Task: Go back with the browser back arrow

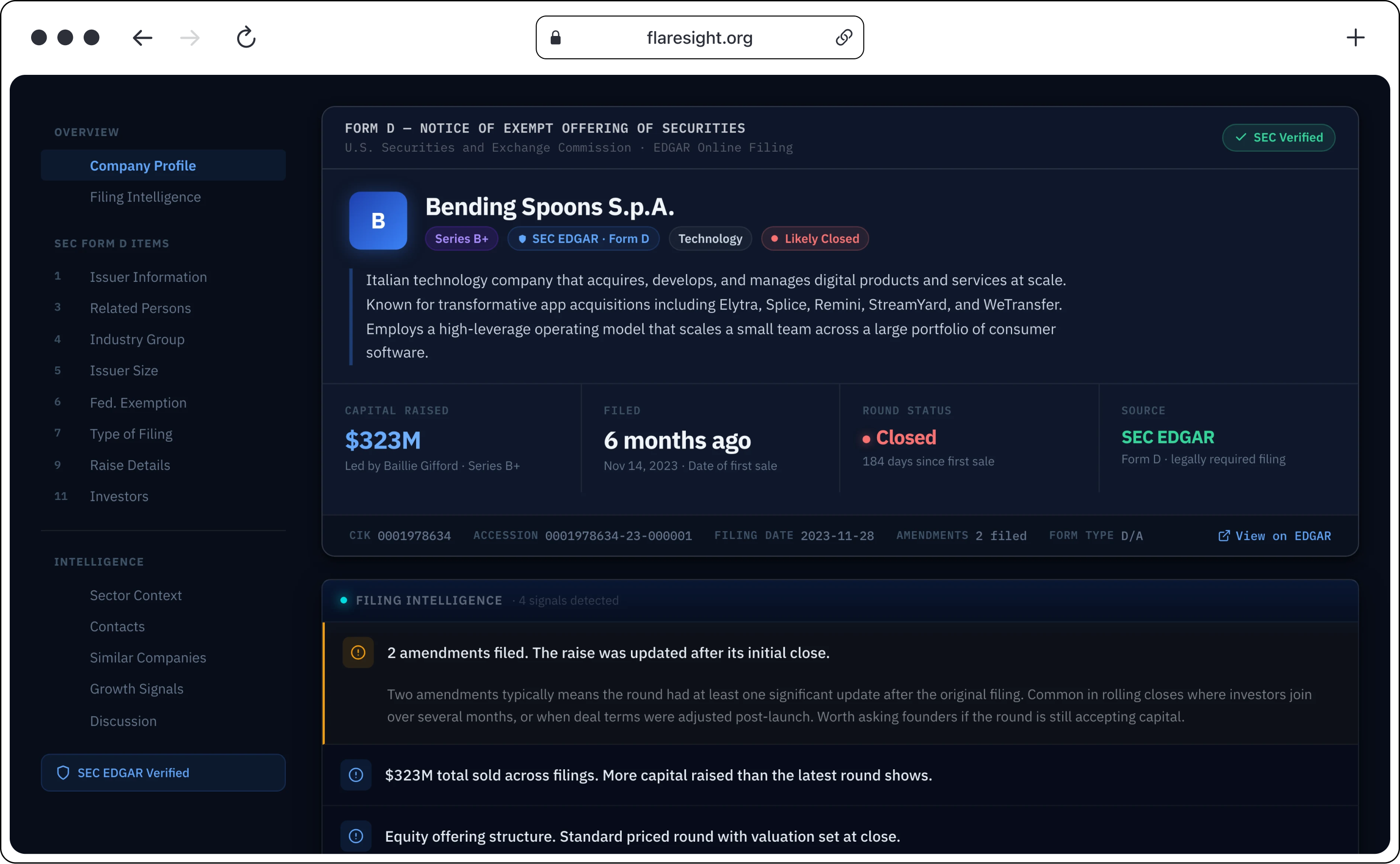Action: 142,38
